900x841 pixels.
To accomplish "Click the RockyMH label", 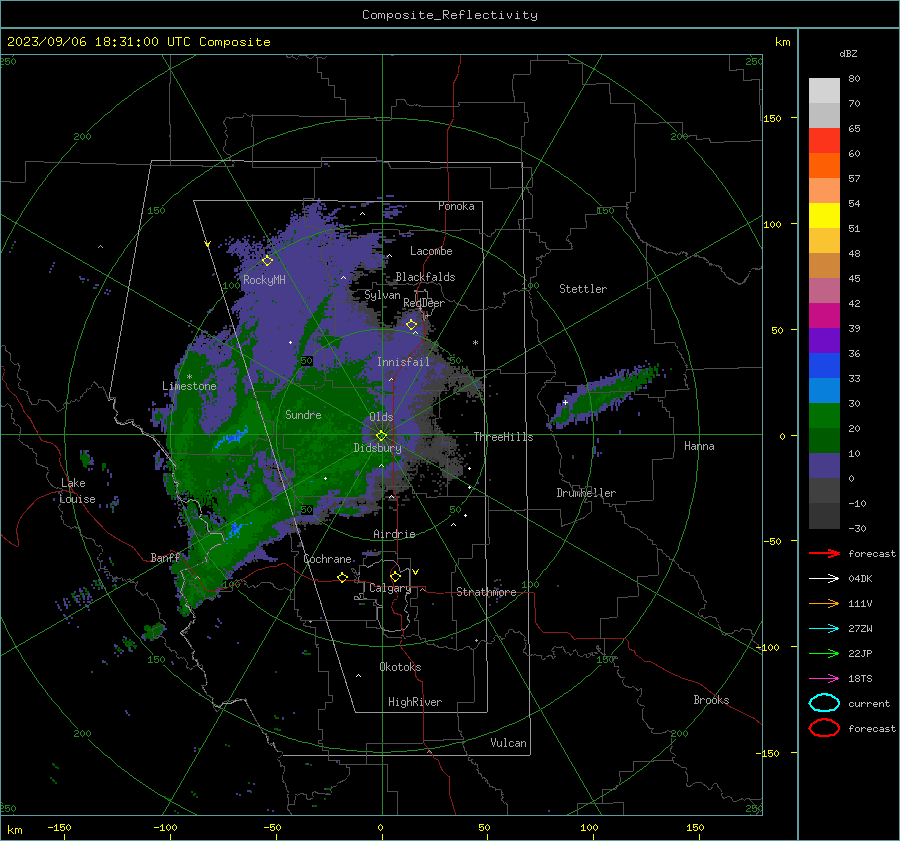I will [x=264, y=280].
